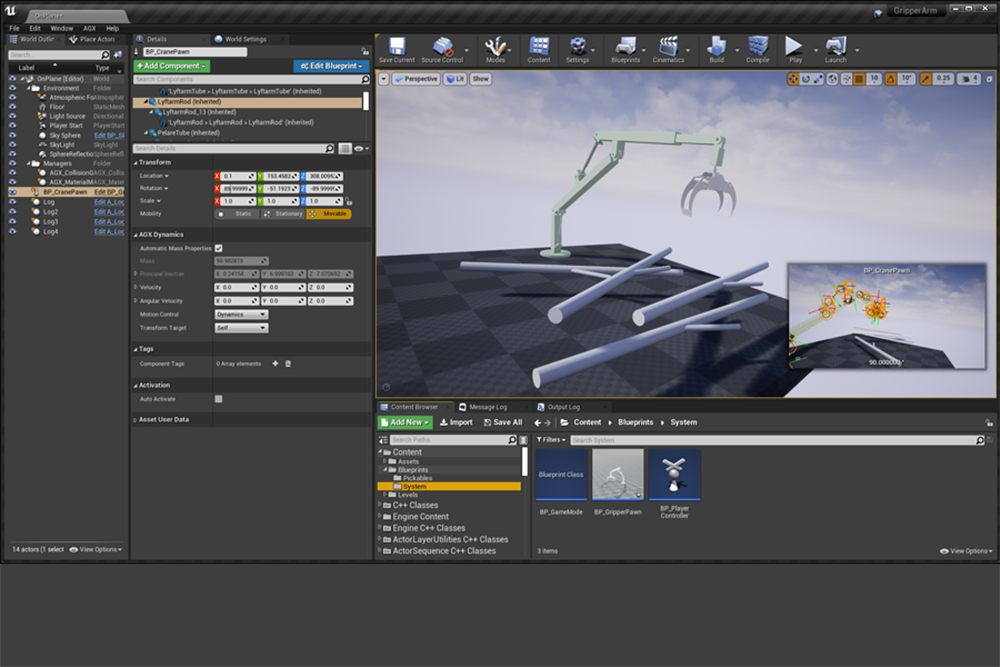
Task: Maximize viewport using corner icon
Action: click(989, 79)
